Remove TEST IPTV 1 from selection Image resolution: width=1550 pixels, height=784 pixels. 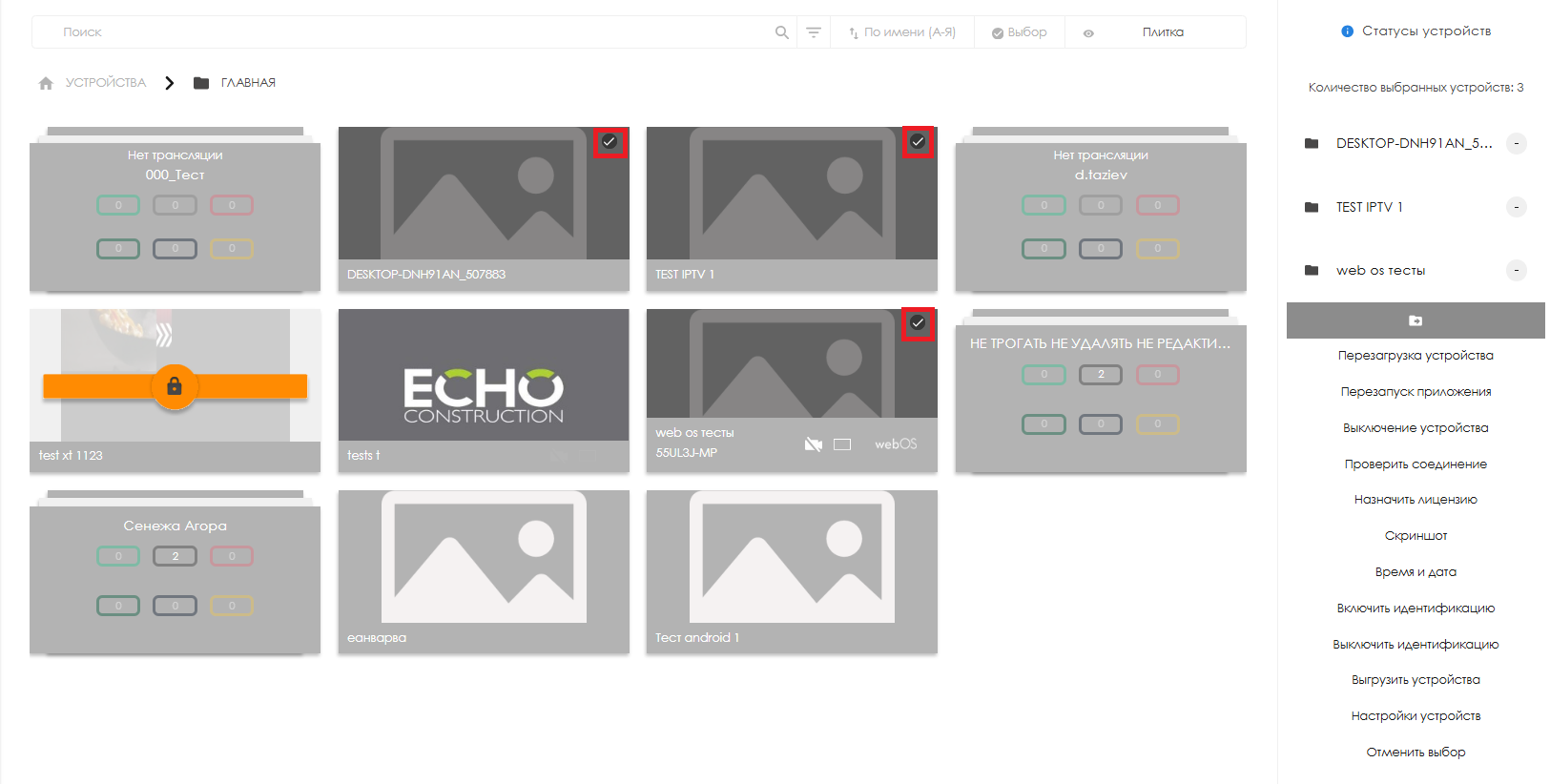[x=1516, y=207]
